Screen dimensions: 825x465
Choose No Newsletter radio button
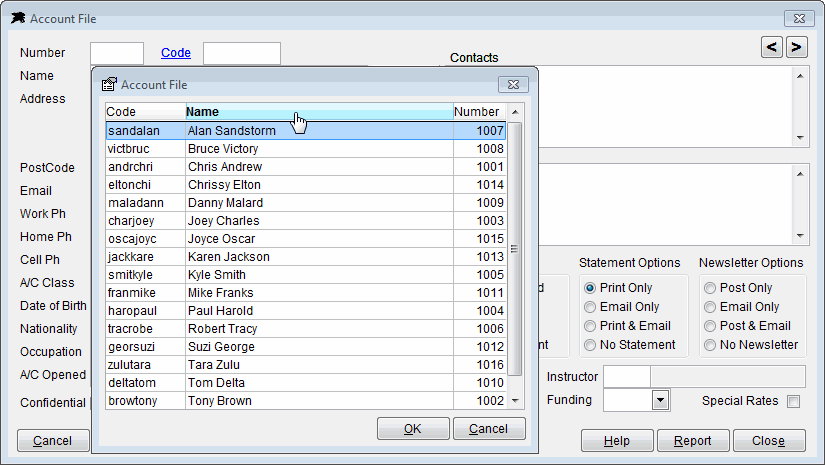pyautogui.click(x=710, y=345)
